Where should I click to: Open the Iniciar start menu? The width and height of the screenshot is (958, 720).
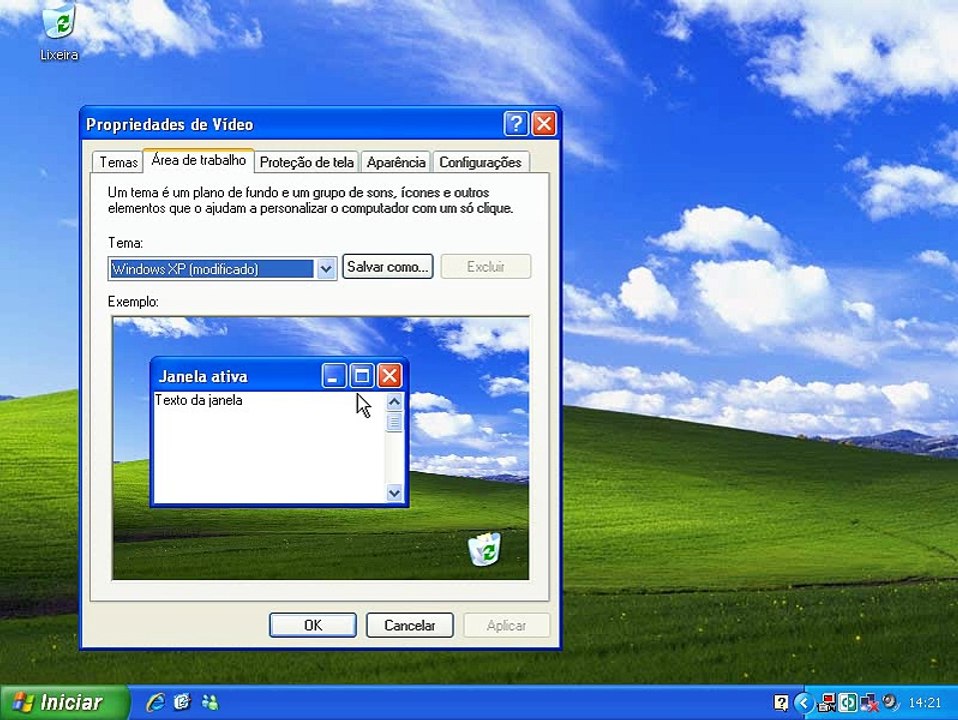click(x=64, y=702)
